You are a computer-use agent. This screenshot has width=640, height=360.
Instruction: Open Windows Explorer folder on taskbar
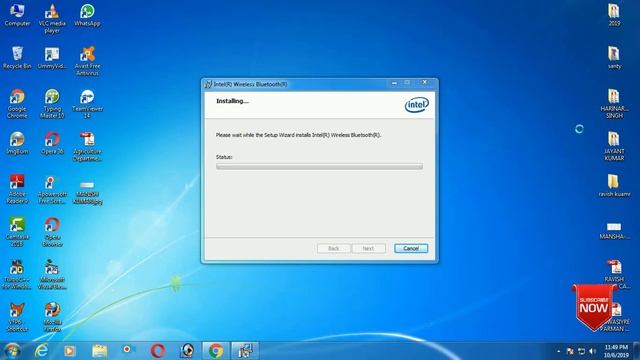(99, 351)
